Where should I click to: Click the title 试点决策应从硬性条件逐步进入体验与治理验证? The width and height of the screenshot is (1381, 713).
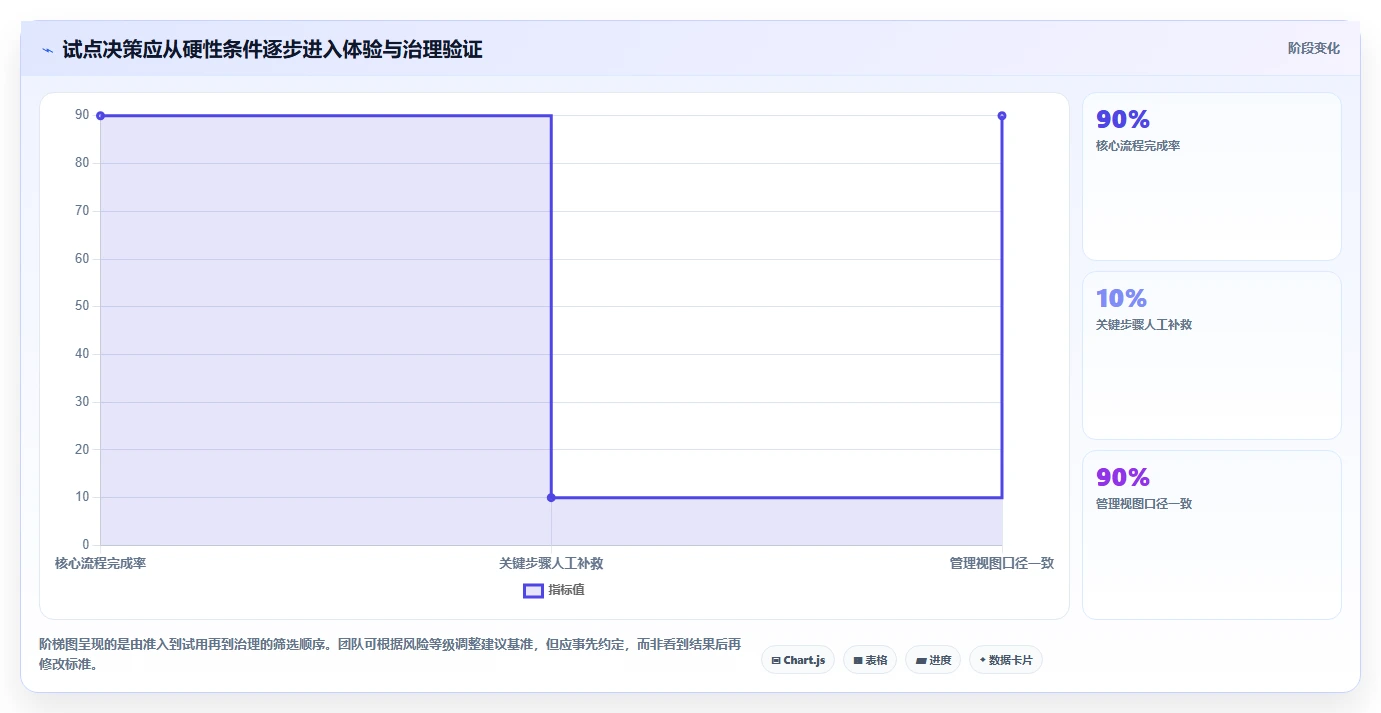(272, 49)
